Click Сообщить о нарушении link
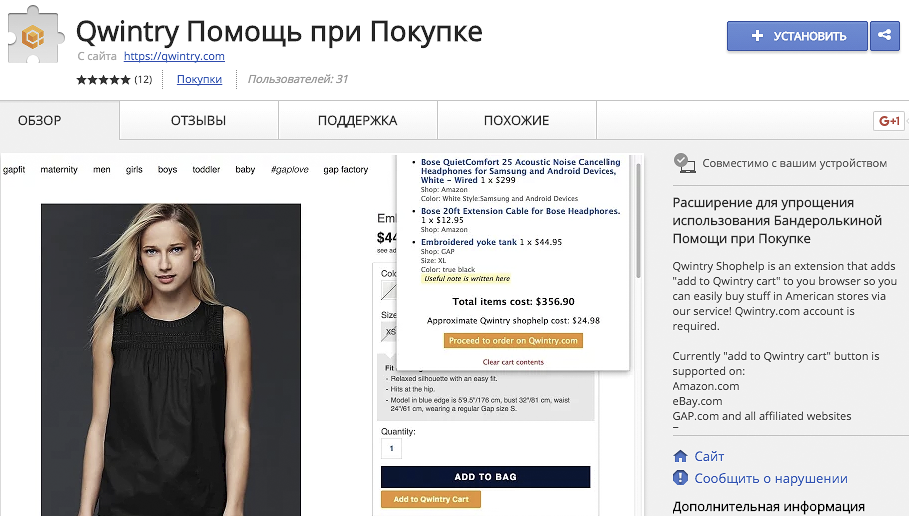The height and width of the screenshot is (516, 909). [x=771, y=478]
